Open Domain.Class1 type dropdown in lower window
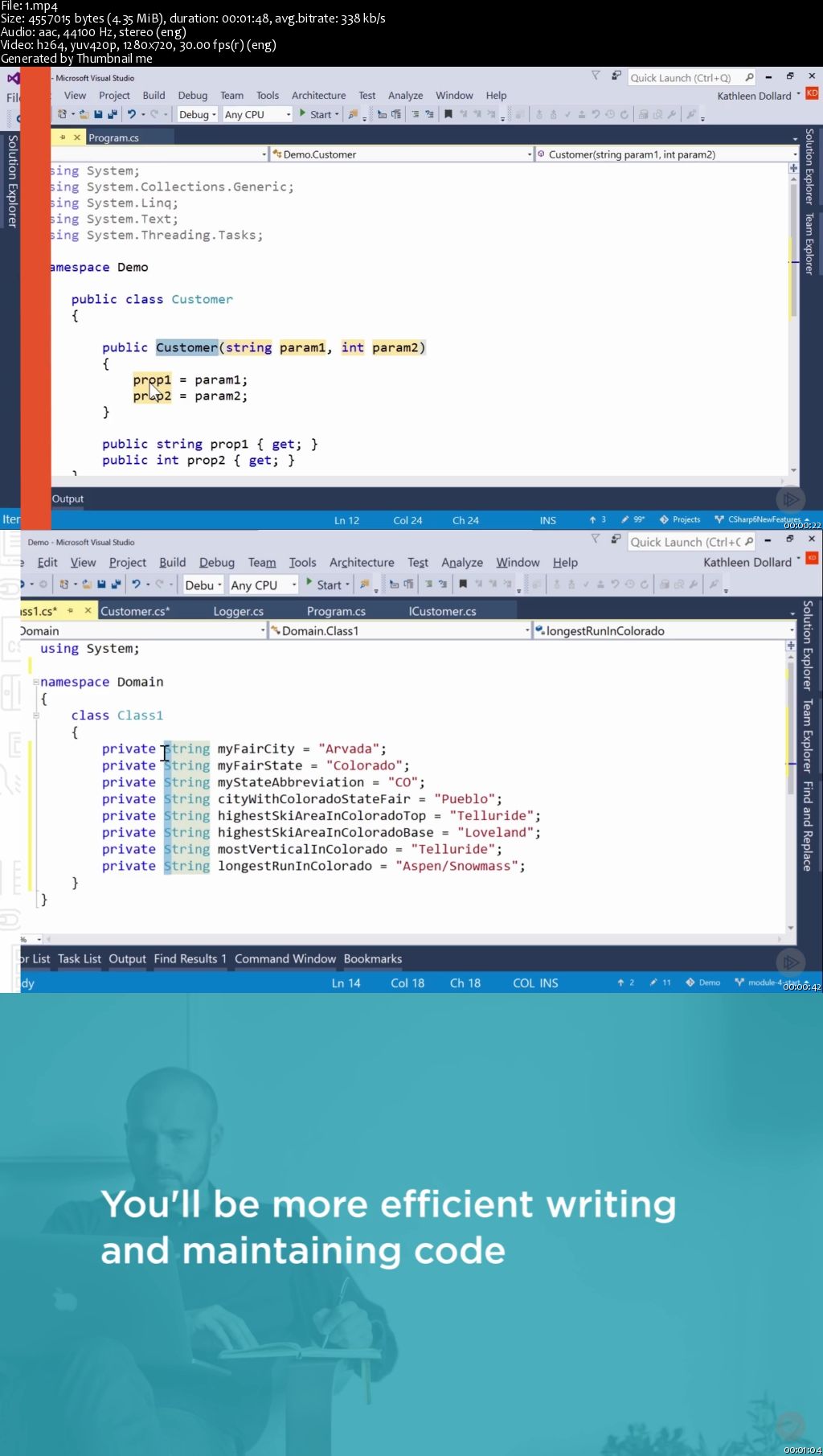Image resolution: width=823 pixels, height=1456 pixels. (400, 631)
